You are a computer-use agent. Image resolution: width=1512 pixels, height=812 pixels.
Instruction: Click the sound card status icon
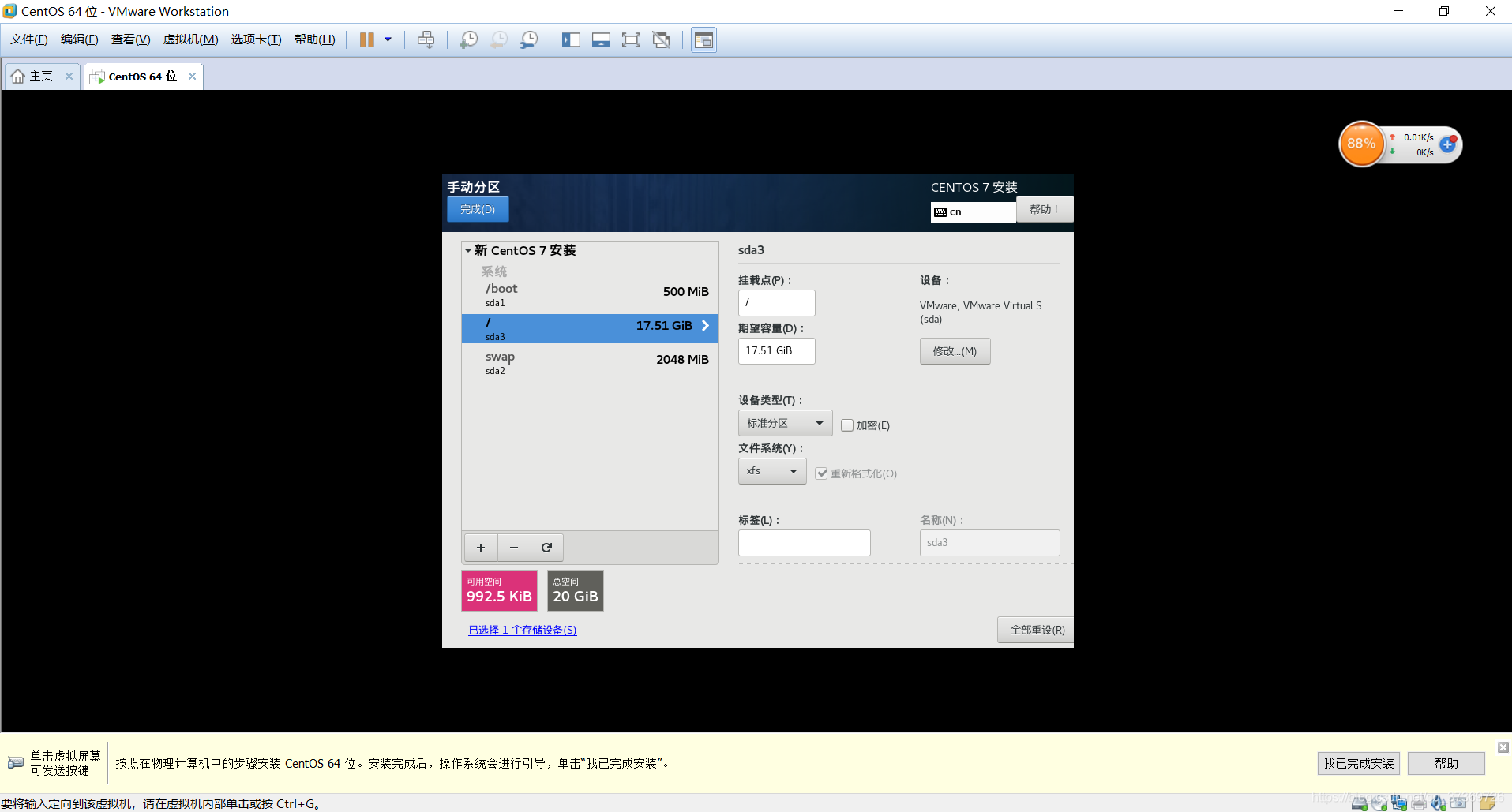click(1439, 803)
